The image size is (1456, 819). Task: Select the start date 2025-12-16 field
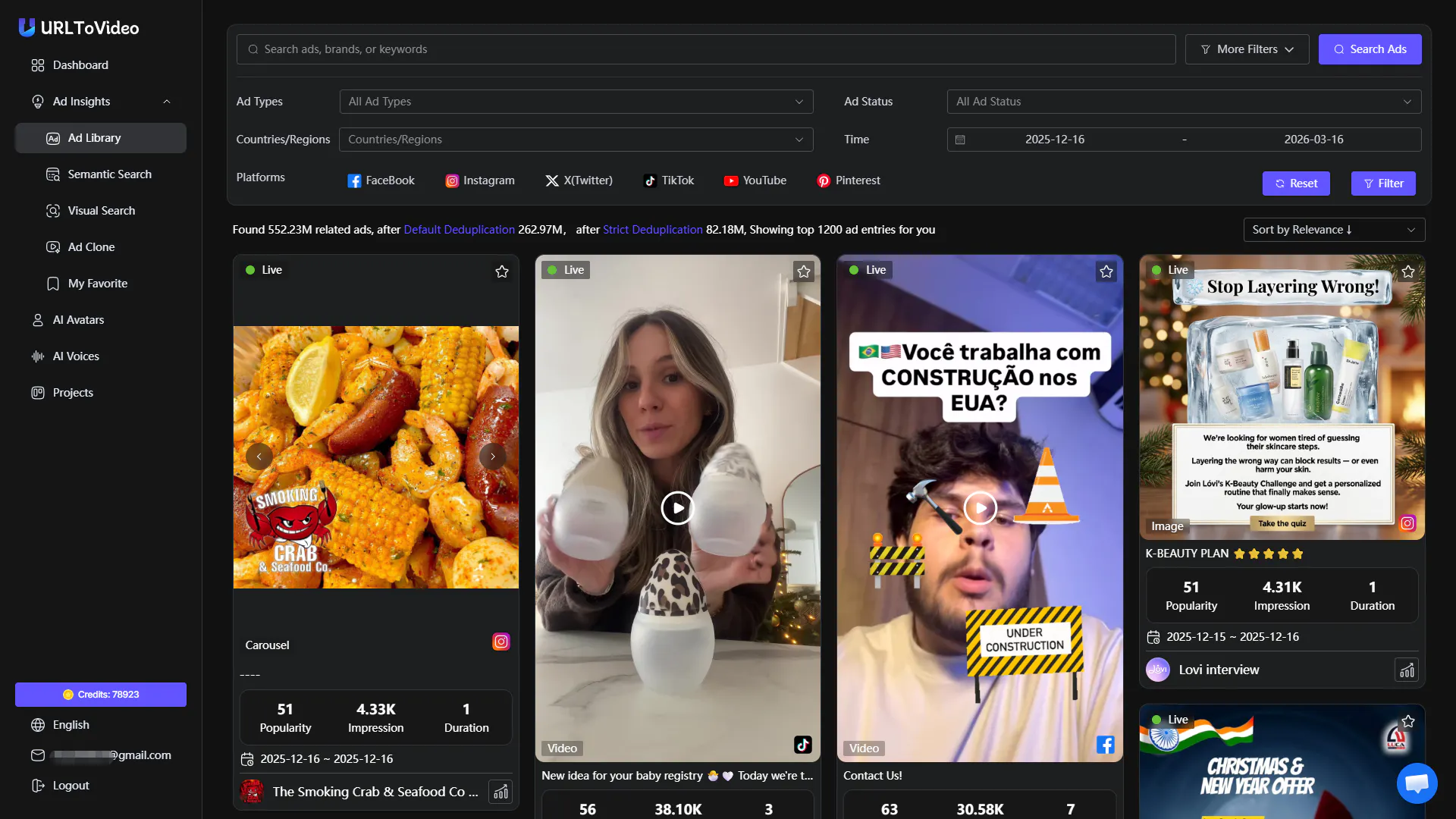[x=1055, y=140]
